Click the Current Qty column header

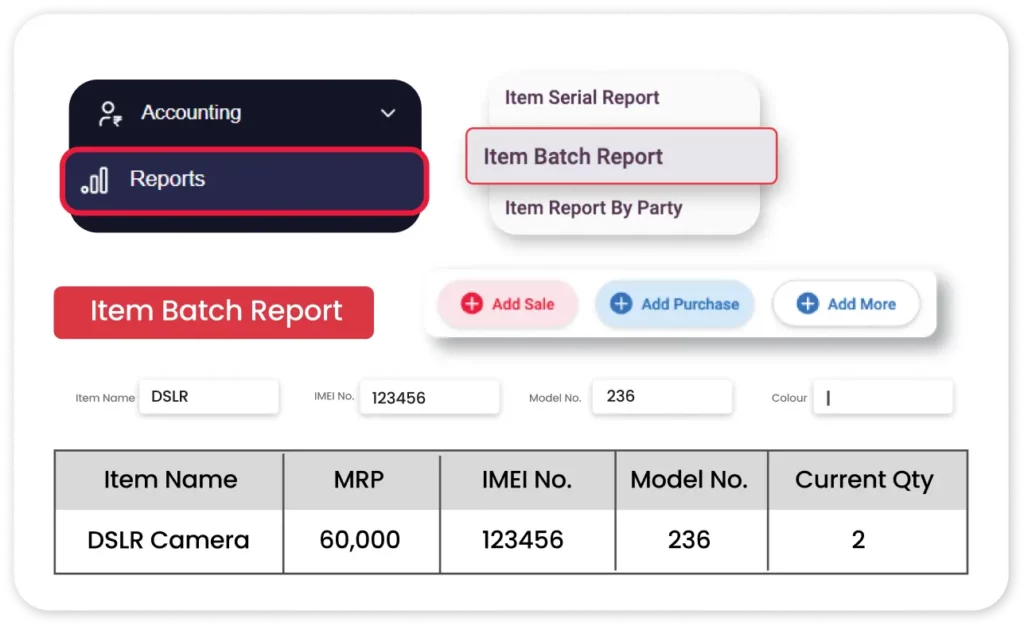tap(864, 480)
